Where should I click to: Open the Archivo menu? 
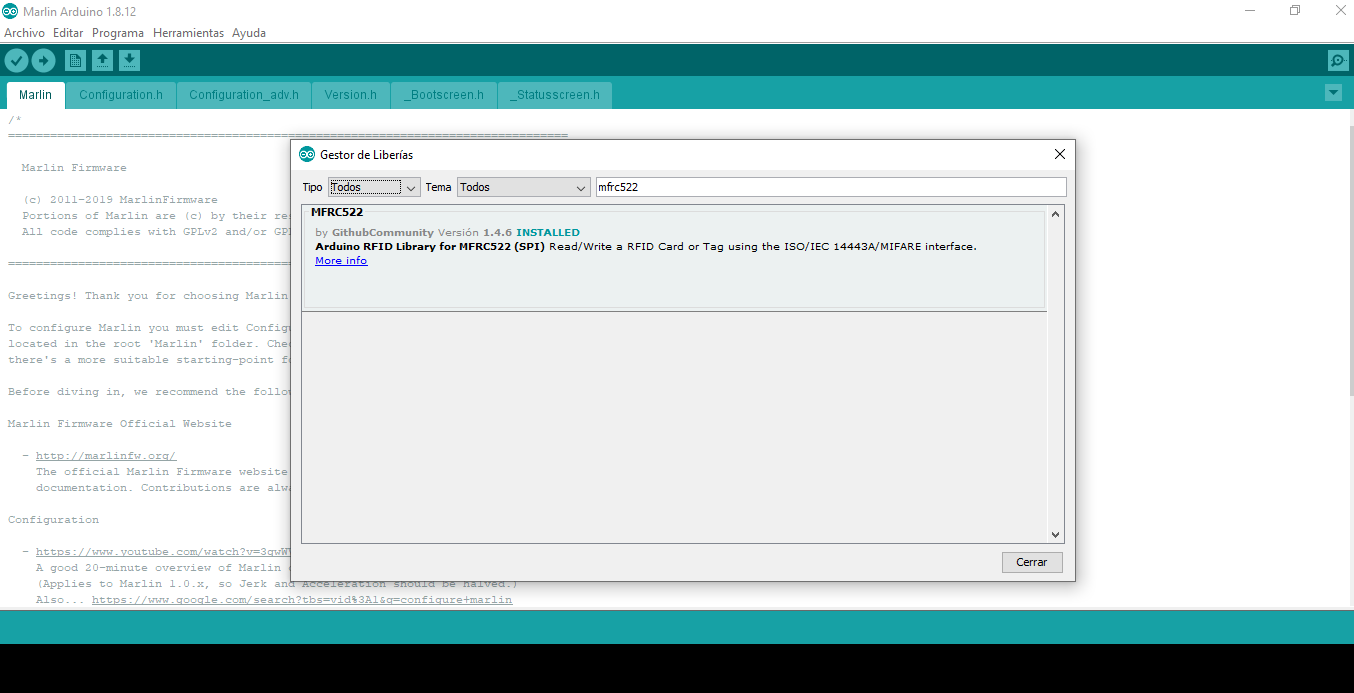24,33
